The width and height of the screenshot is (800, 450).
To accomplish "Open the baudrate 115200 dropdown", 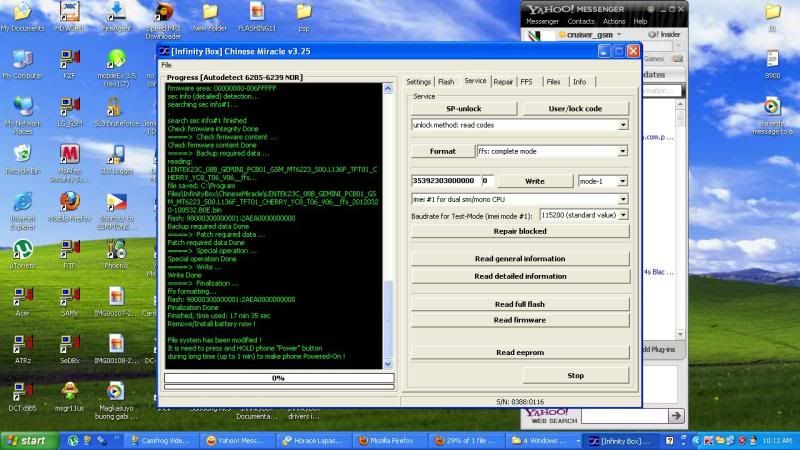I will (623, 215).
